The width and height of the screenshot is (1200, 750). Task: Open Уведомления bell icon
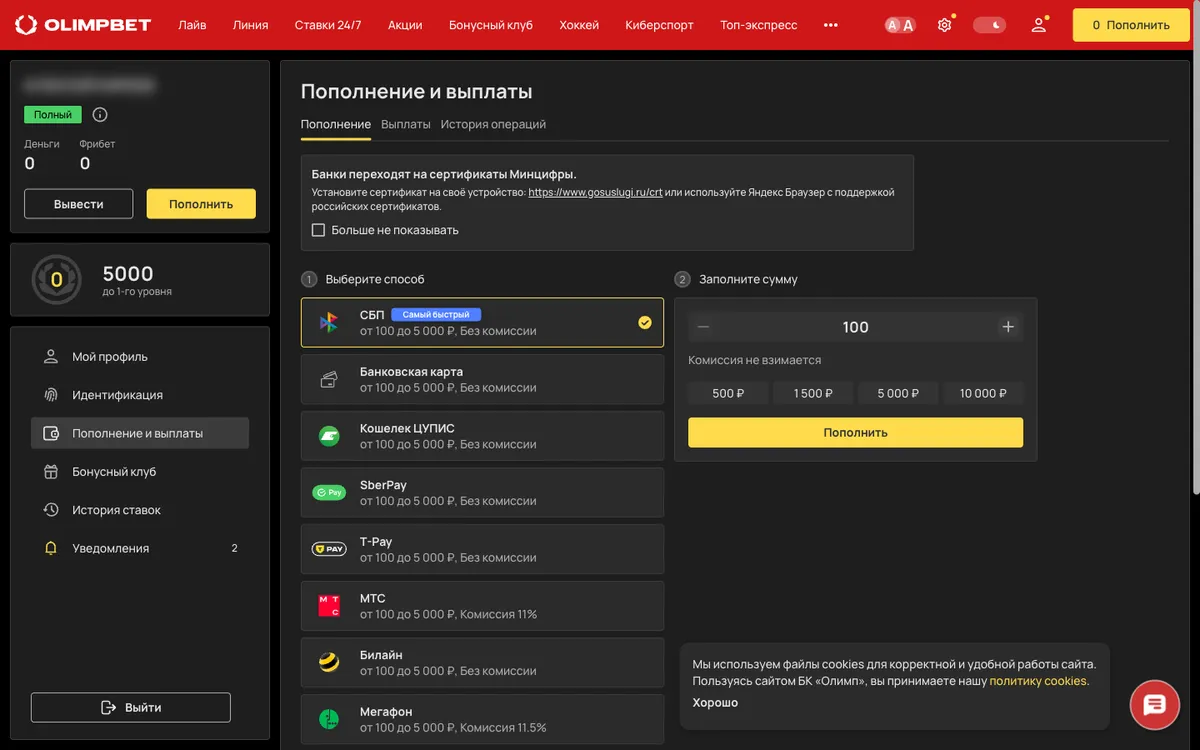click(51, 548)
